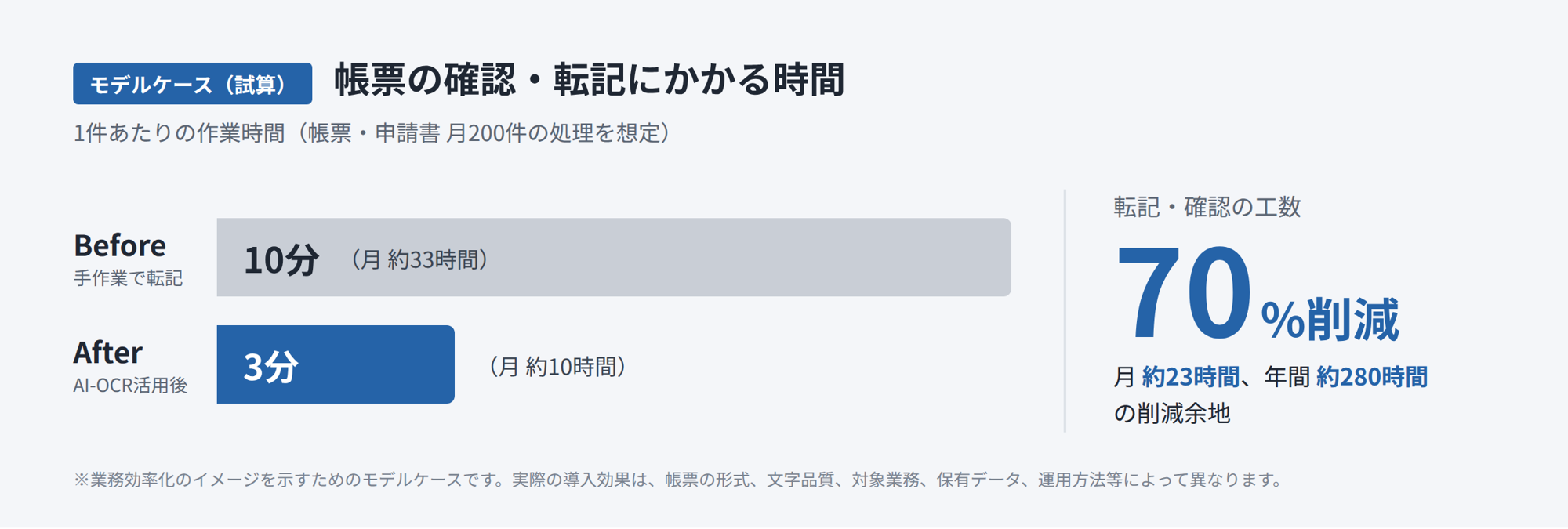Click the ※業務効率化 disclaimer footnote
Screen dimensions: 1568x529
click(680, 480)
